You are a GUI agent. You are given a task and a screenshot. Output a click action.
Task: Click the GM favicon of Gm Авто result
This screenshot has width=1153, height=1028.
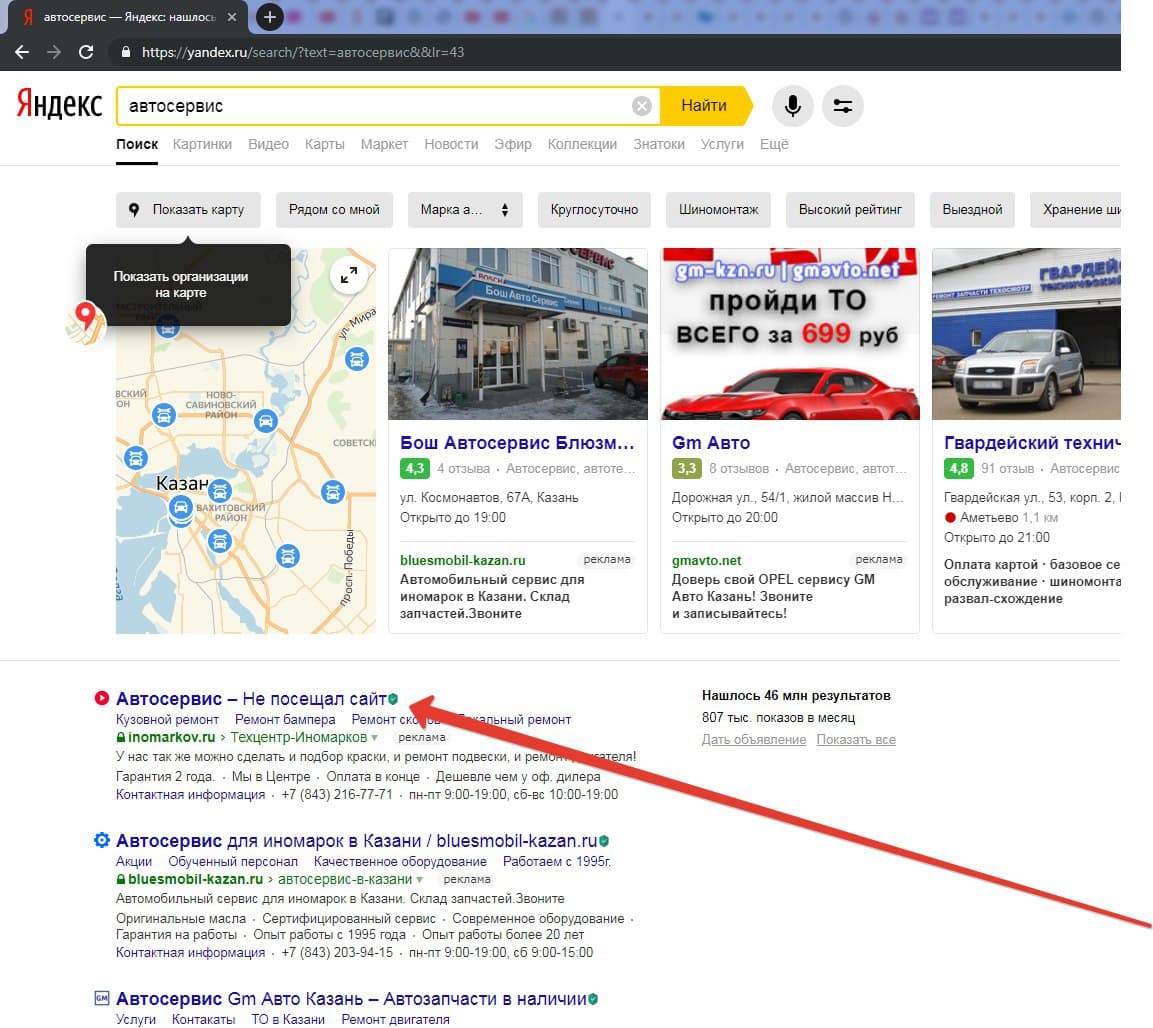101,998
